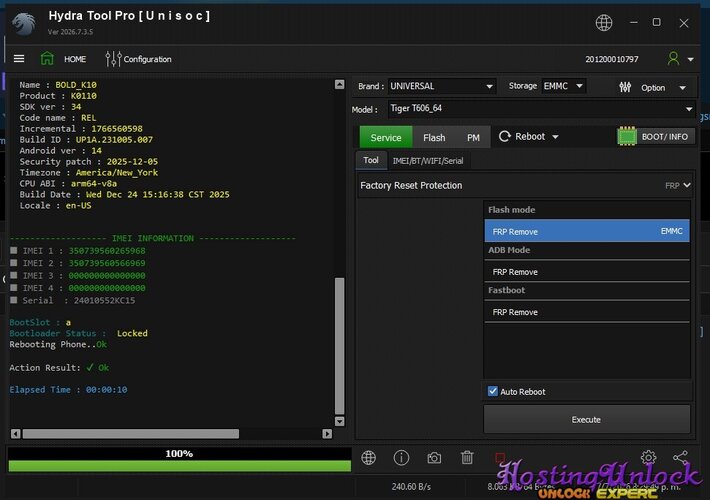Click the BOOT/INFO chip icon
710x500 pixels.
click(627, 136)
